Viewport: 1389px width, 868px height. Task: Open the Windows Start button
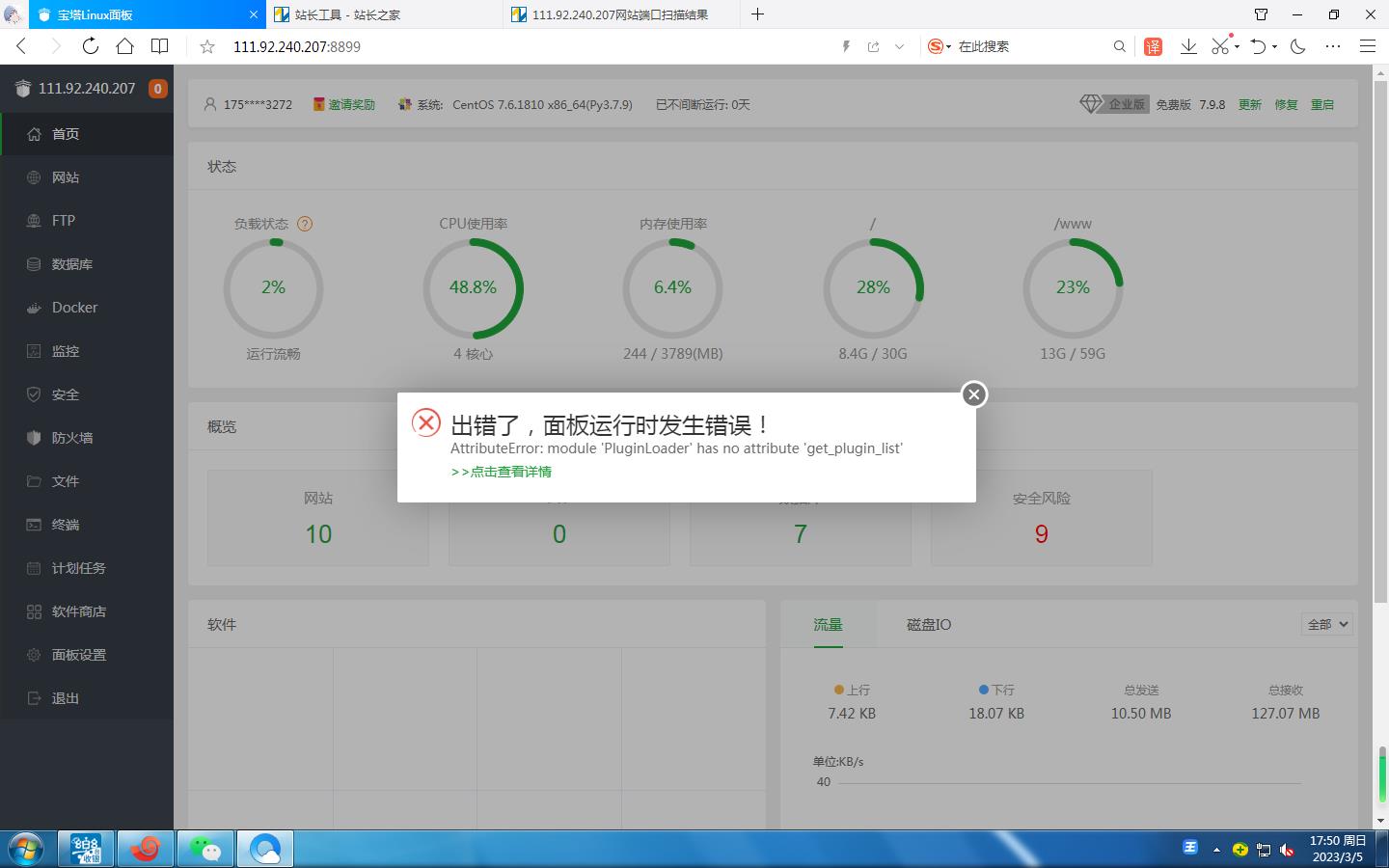pyautogui.click(x=26, y=849)
